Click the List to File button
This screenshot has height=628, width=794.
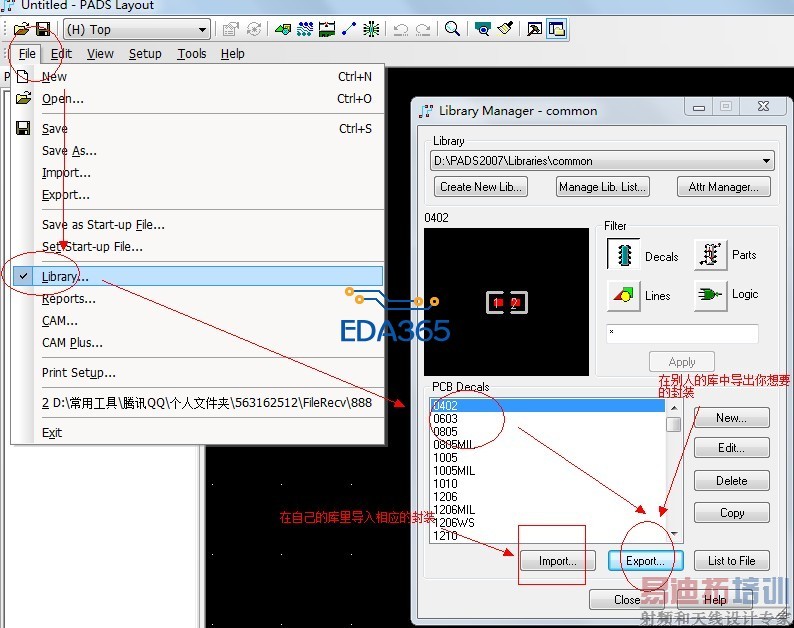coord(732,561)
